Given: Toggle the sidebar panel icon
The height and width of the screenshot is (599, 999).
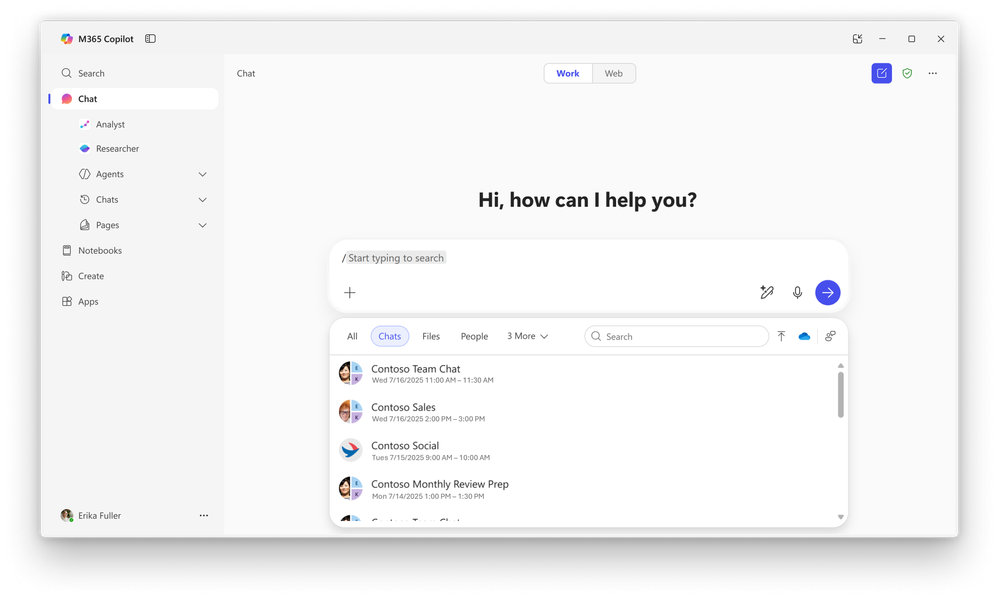Looking at the screenshot, I should pyautogui.click(x=150, y=39).
